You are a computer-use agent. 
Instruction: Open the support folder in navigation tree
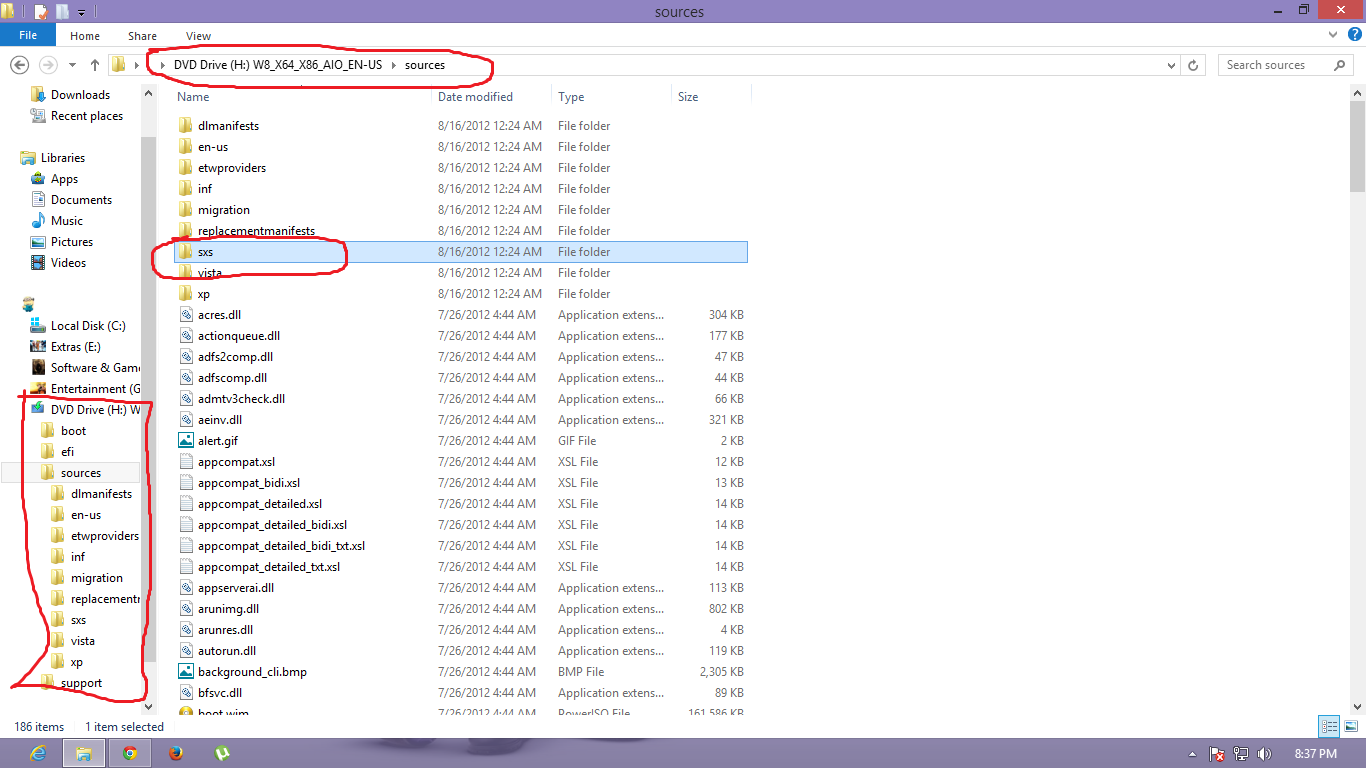coord(81,683)
